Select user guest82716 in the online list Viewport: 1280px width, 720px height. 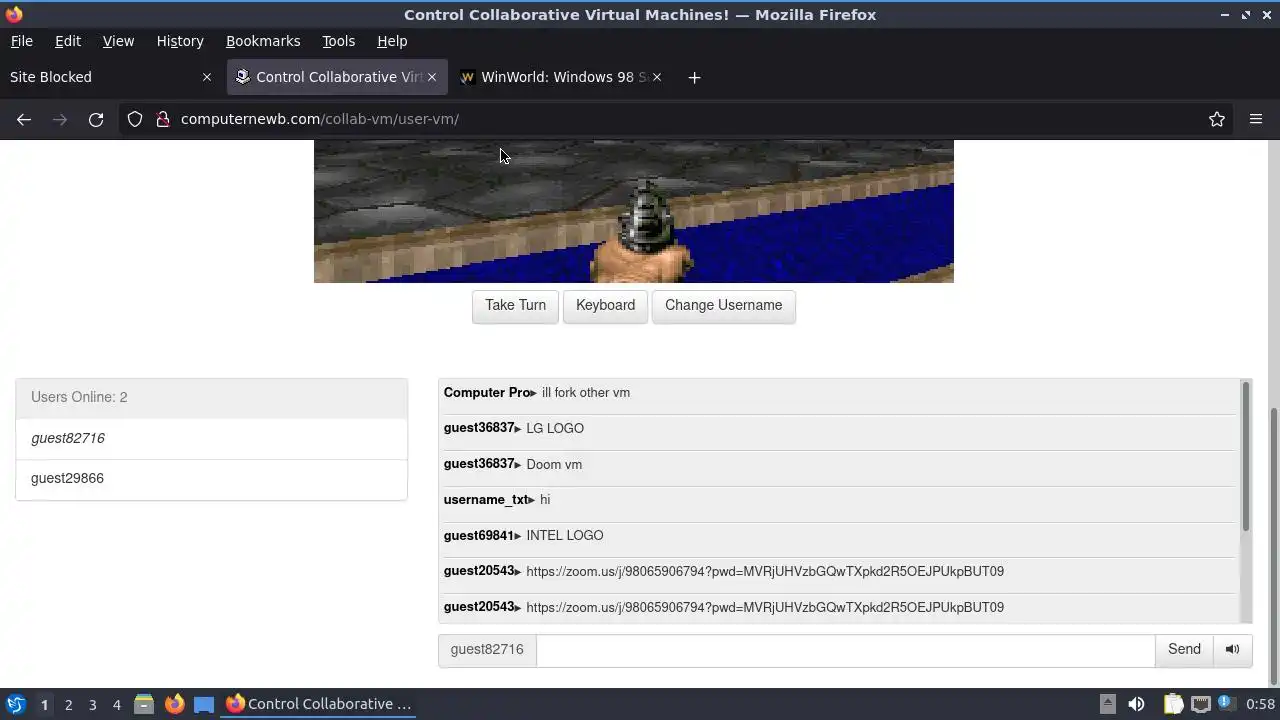(211, 438)
